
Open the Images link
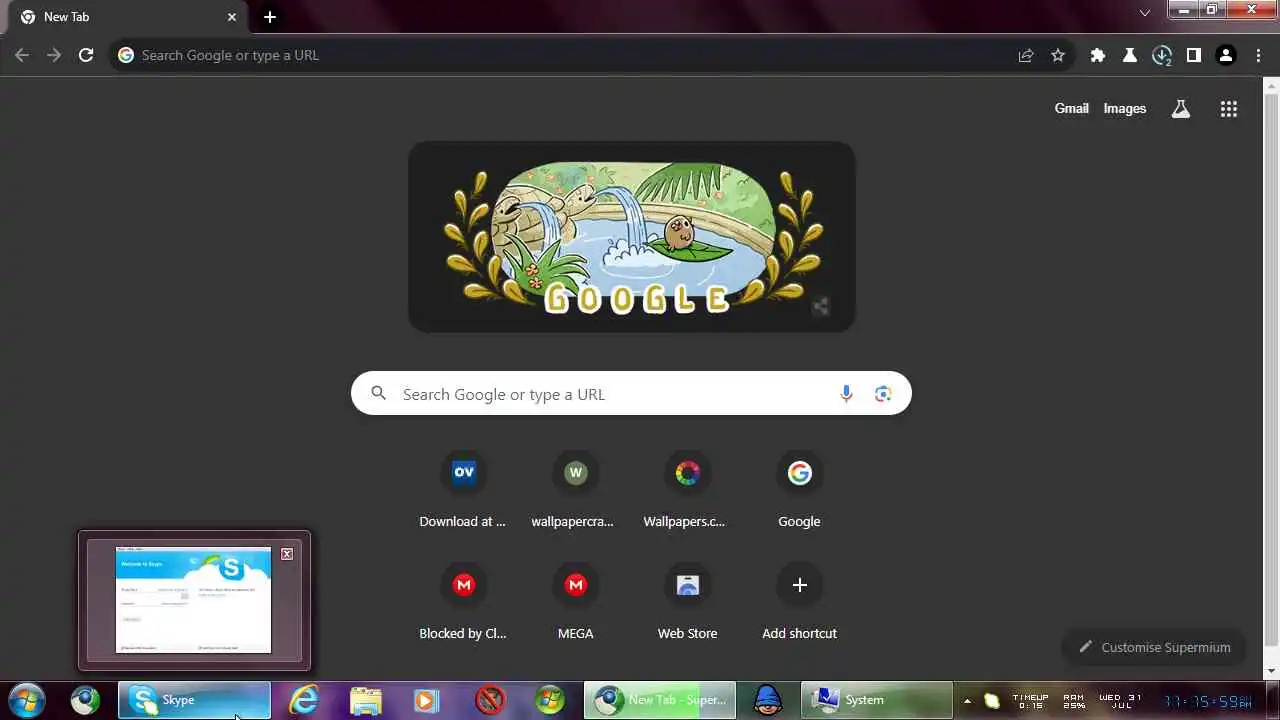point(1125,108)
